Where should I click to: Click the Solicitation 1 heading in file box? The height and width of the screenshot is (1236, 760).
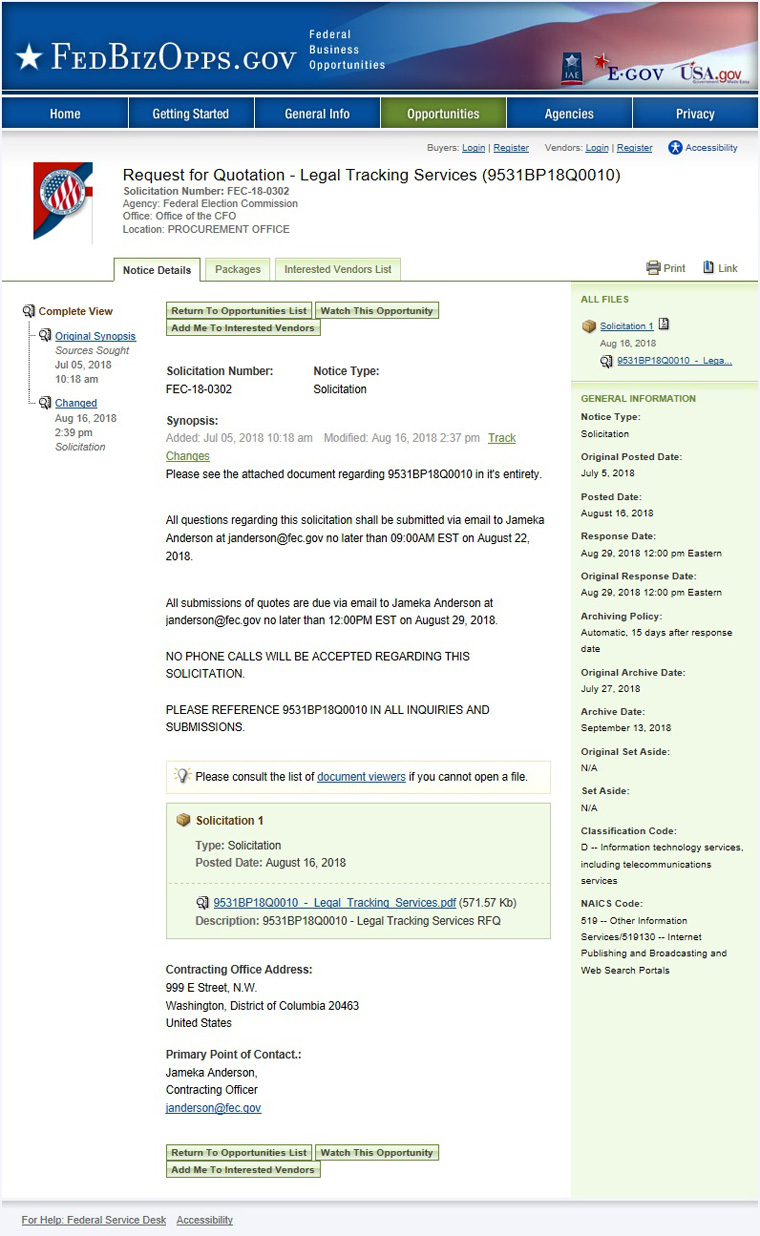pos(230,820)
